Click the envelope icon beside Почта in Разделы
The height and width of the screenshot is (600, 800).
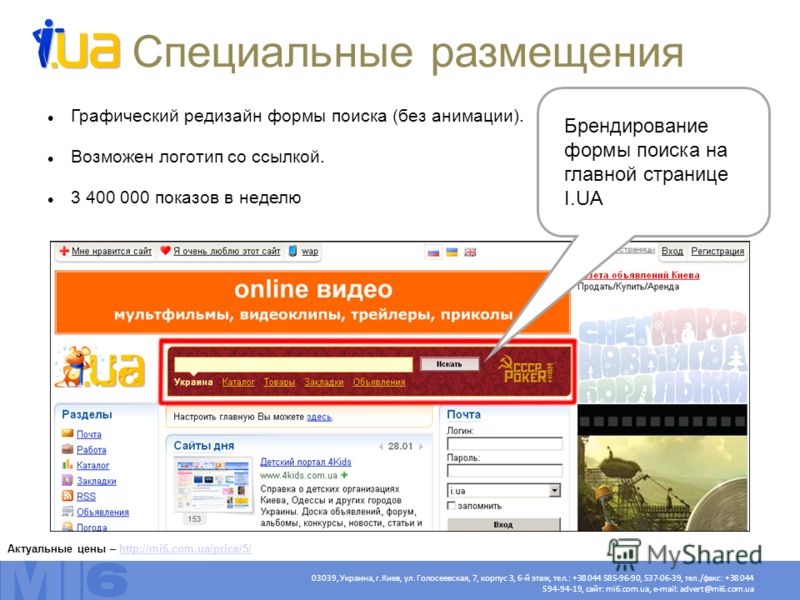[x=67, y=434]
